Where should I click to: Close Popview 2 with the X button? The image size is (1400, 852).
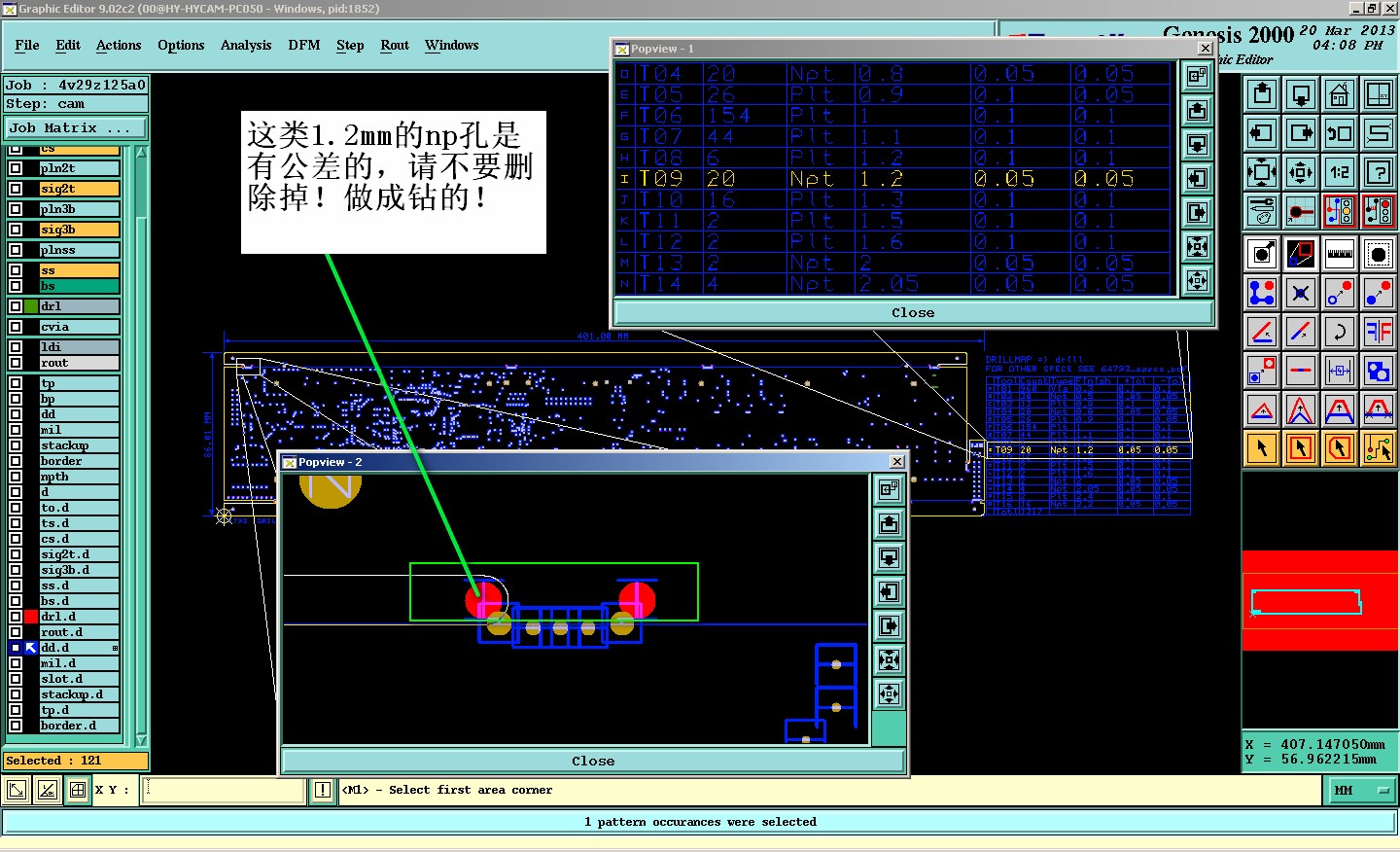[896, 462]
